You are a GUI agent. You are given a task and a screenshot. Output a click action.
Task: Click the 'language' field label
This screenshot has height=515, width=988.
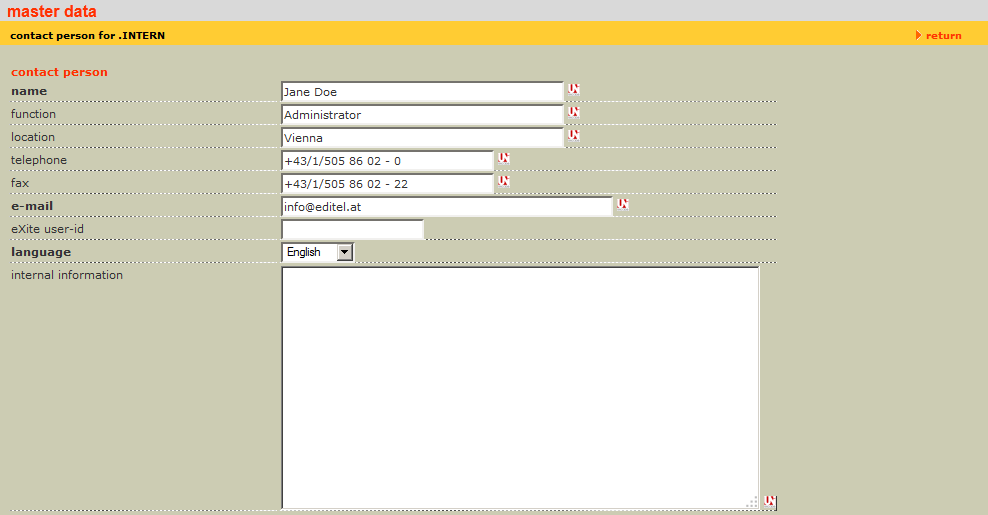click(x=41, y=252)
